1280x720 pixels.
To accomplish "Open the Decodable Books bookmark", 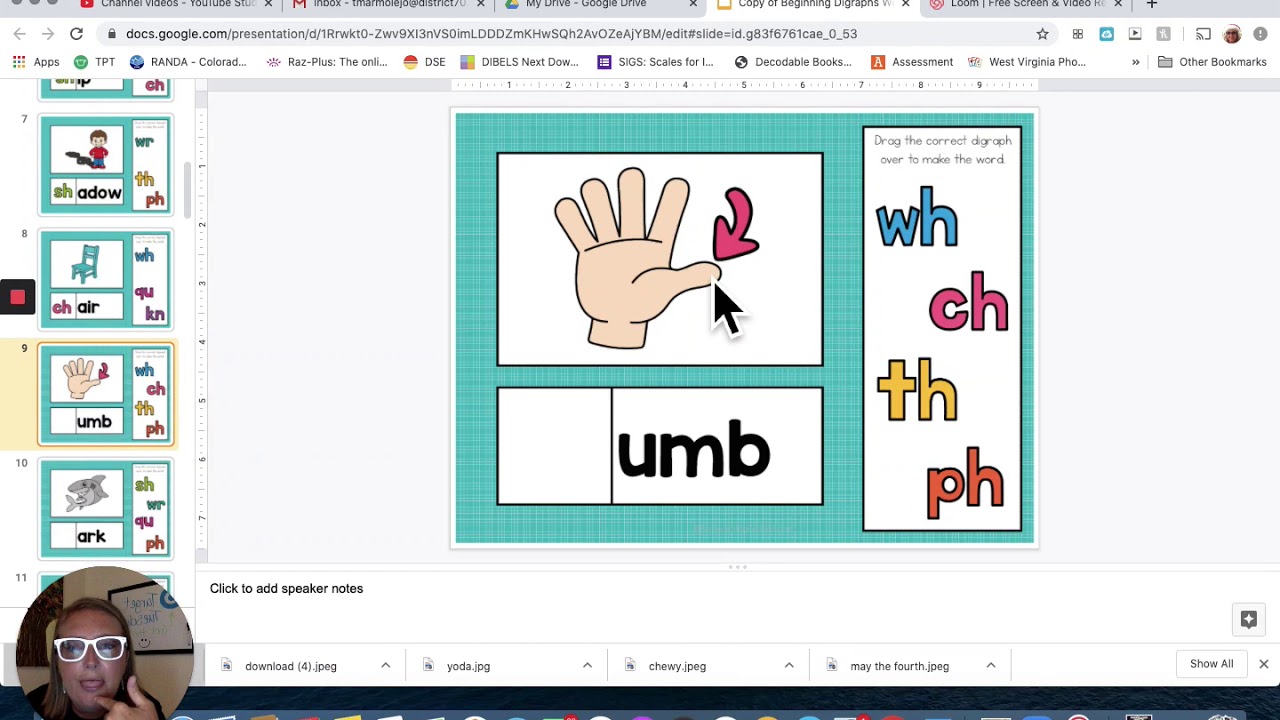I will 793,62.
